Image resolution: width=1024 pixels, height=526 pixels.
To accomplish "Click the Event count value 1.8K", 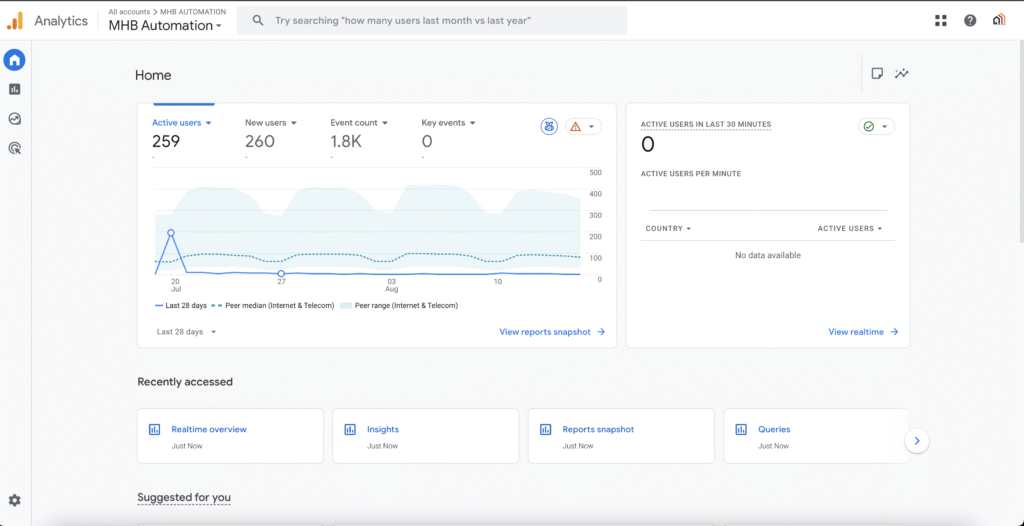I will tap(346, 141).
